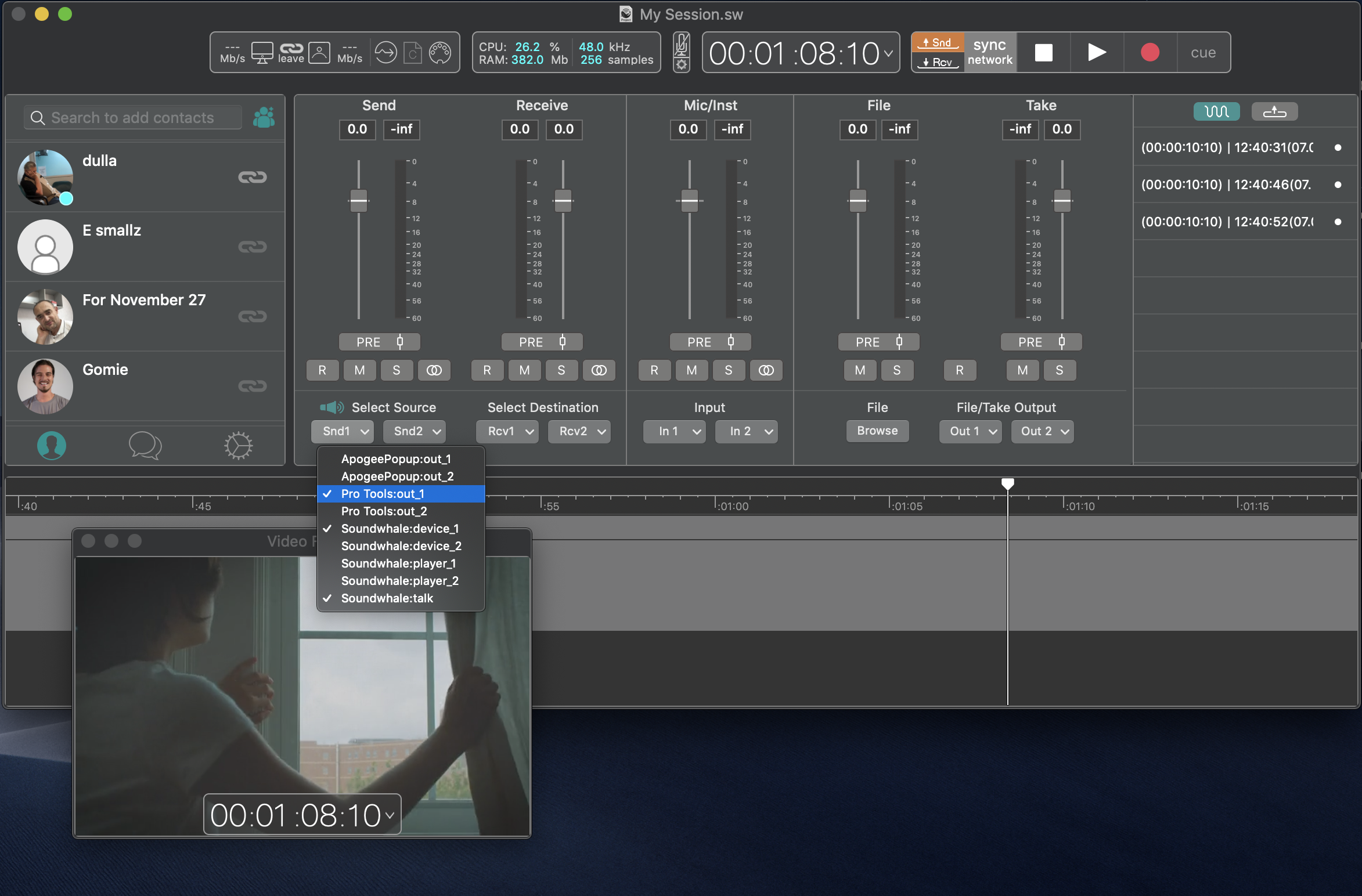This screenshot has height=896, width=1362.
Task: Open the settings gear in contacts panel
Action: click(238, 446)
